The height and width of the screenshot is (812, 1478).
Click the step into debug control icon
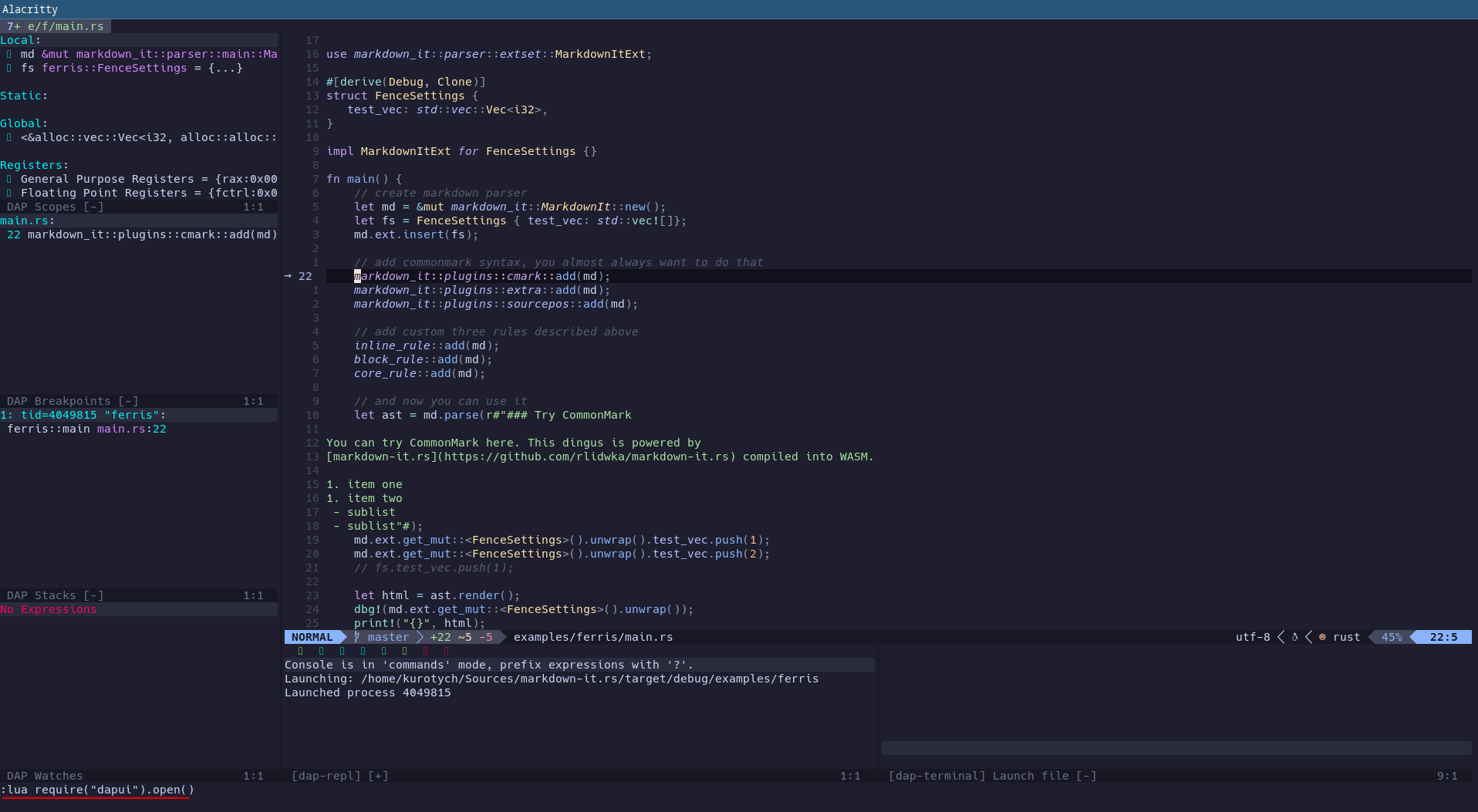click(322, 651)
